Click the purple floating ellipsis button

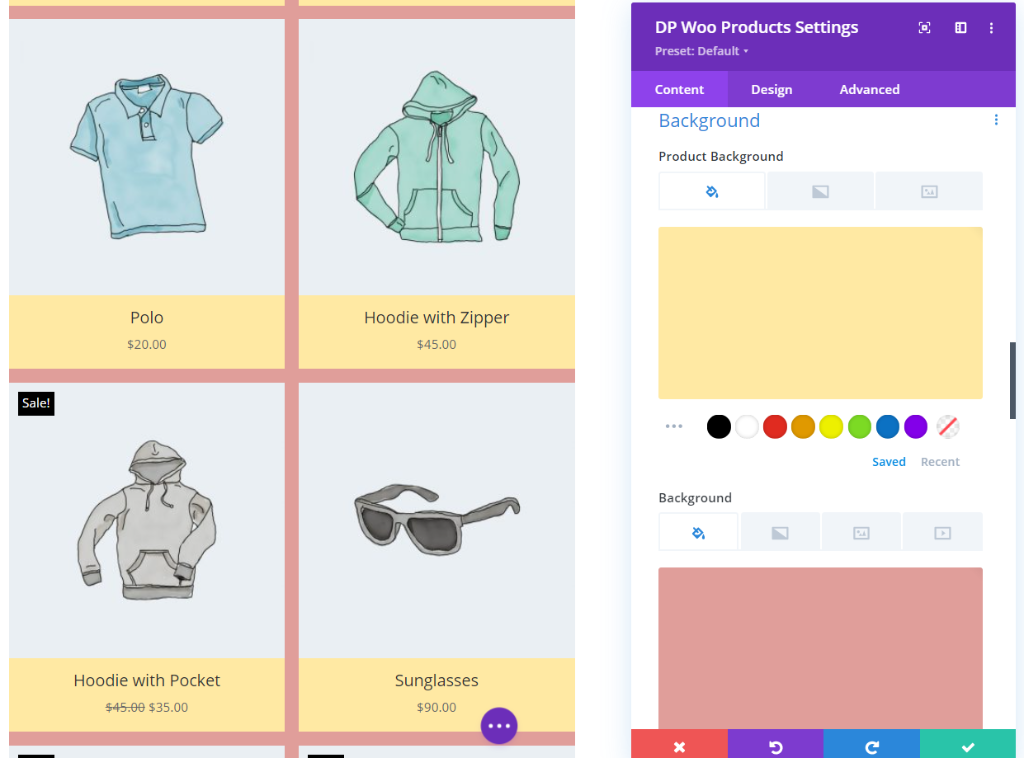pyautogui.click(x=499, y=726)
